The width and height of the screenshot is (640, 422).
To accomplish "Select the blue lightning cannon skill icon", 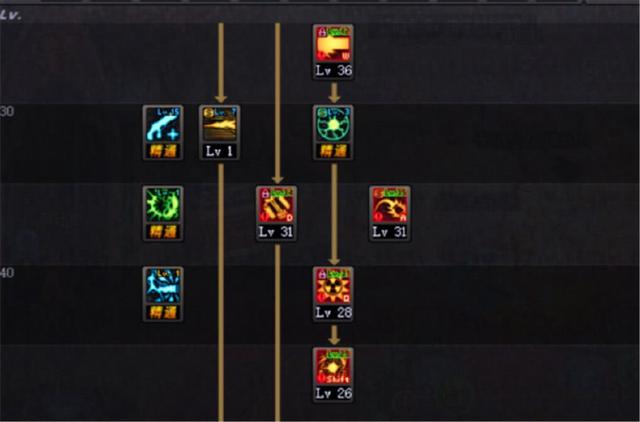I will click(163, 286).
